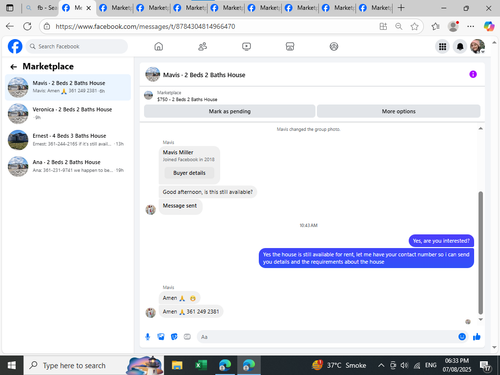This screenshot has height=375, width=500.
Task: Click the browser address bar URL
Action: pyautogui.click(x=145, y=26)
